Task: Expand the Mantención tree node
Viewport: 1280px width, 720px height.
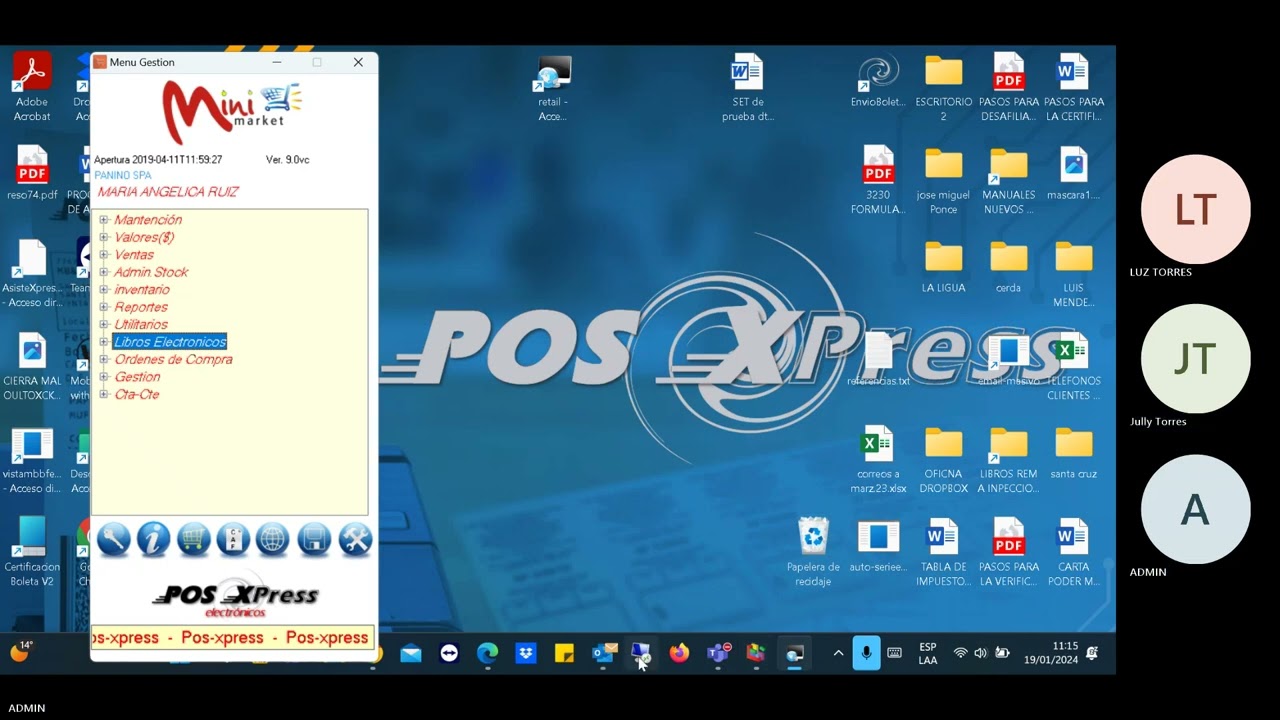Action: point(103,220)
